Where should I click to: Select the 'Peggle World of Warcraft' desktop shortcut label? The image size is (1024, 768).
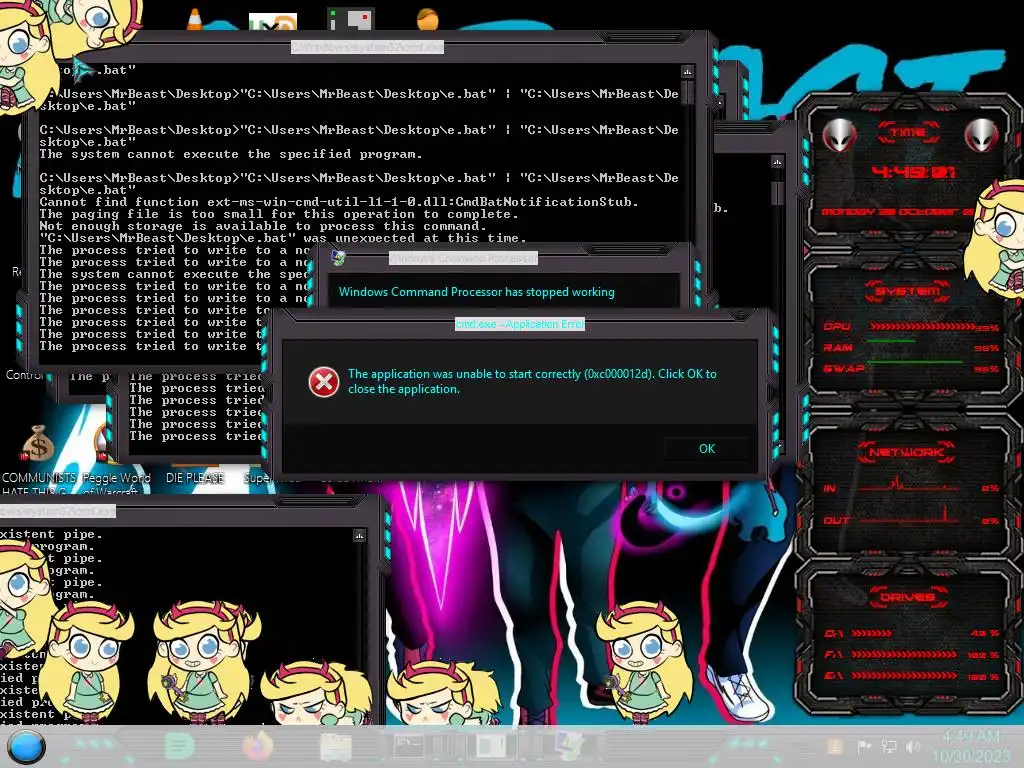pos(116,484)
